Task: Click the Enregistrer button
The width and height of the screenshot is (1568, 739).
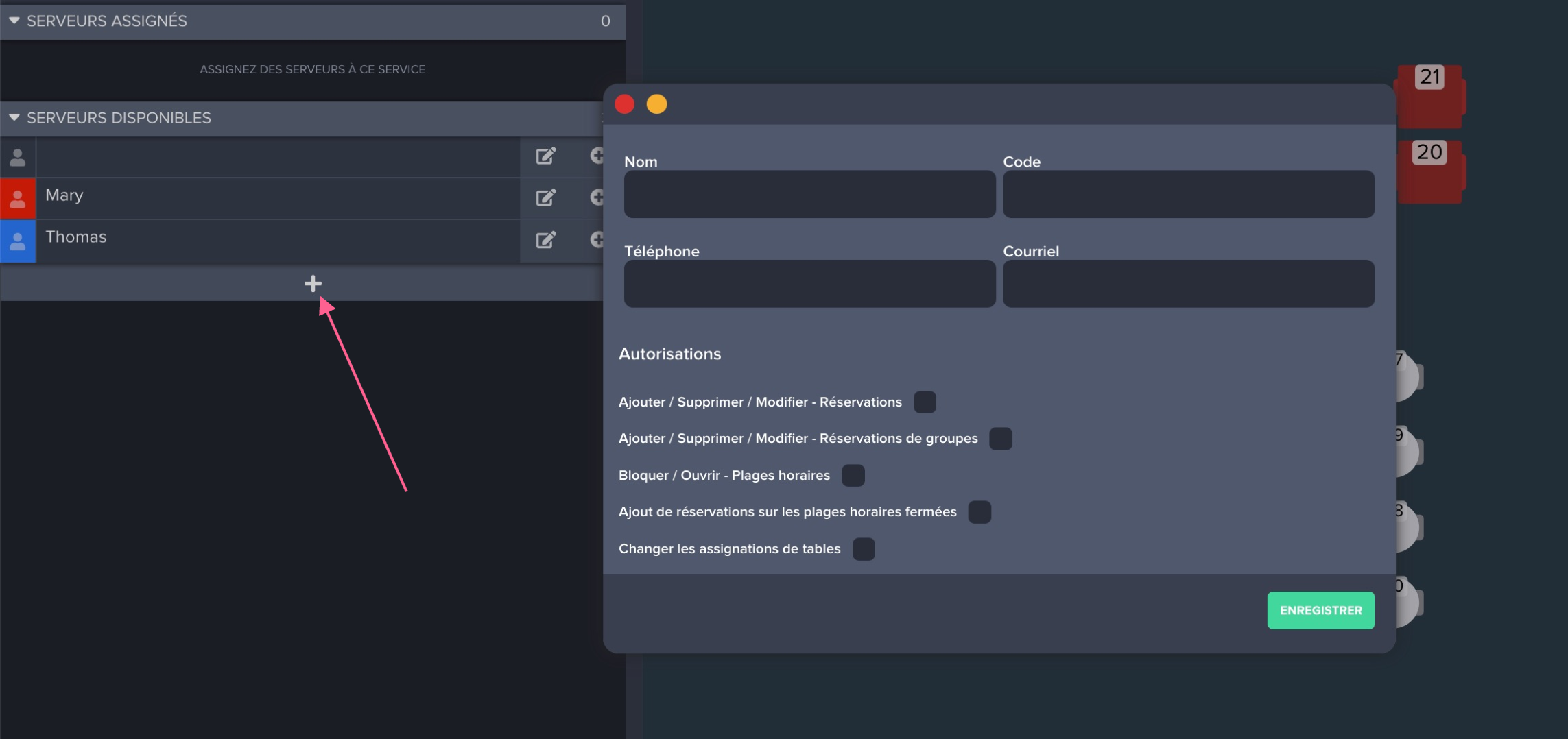Action: pos(1320,610)
